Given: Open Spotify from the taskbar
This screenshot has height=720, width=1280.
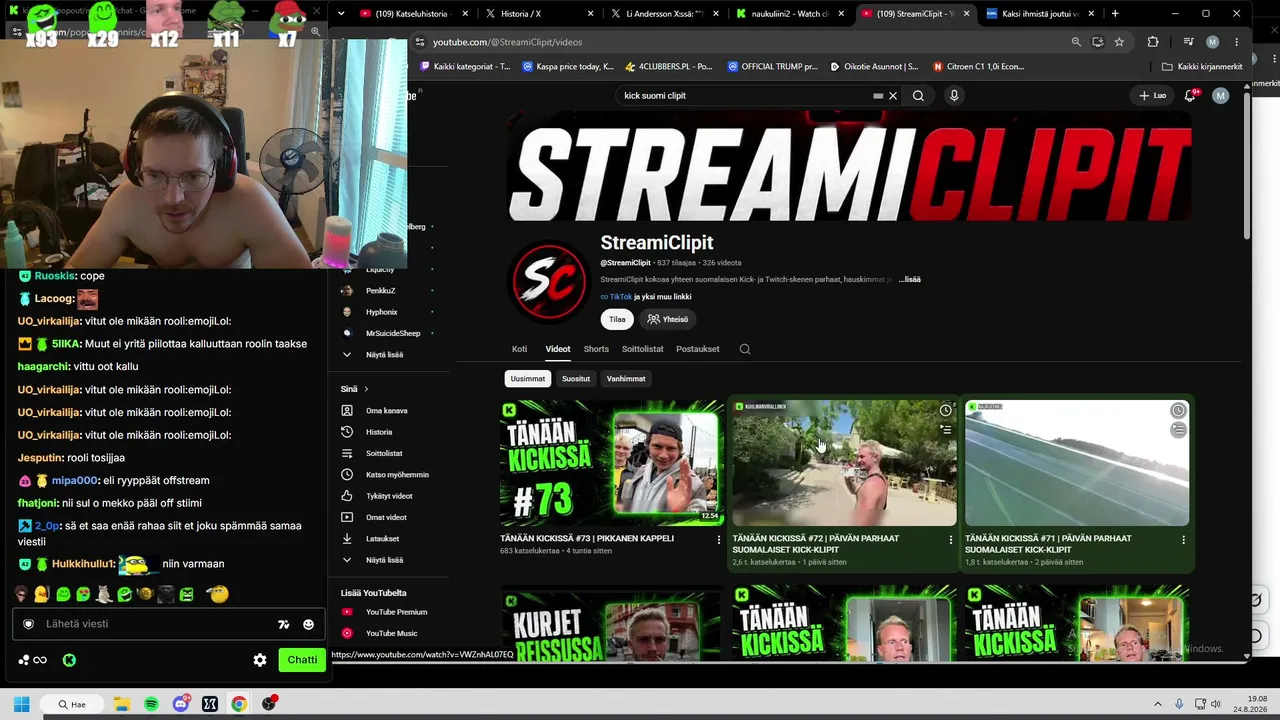Looking at the screenshot, I should (151, 704).
